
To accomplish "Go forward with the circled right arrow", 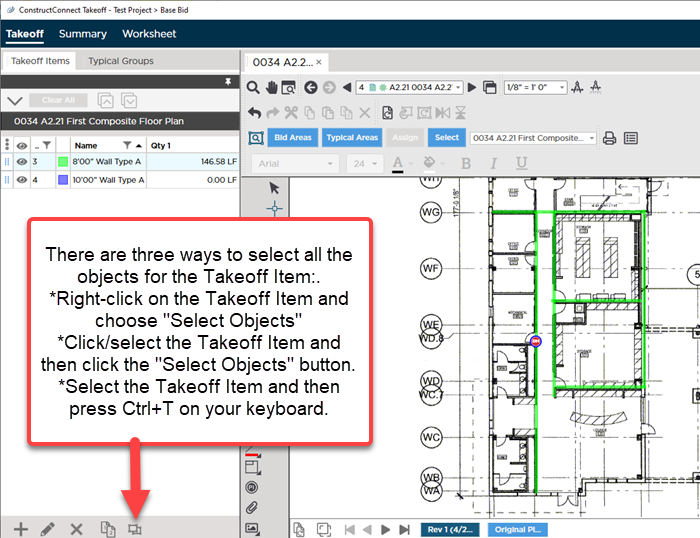I will [x=329, y=88].
